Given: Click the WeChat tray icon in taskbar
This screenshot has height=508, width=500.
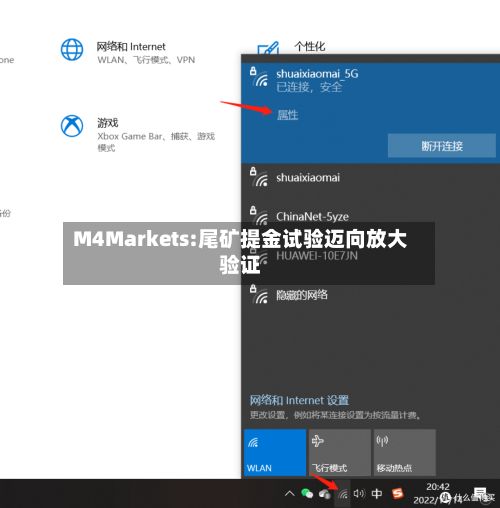Looking at the screenshot, I should tap(307, 493).
